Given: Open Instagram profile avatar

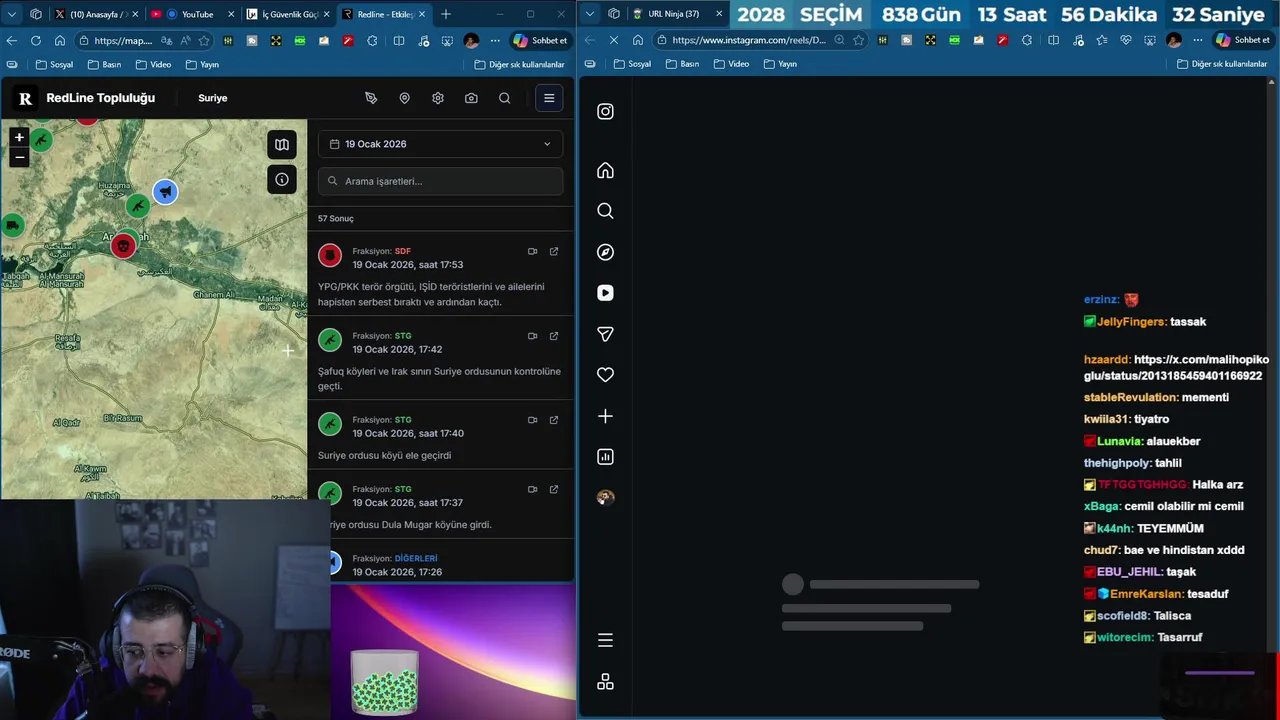Looking at the screenshot, I should 605,498.
